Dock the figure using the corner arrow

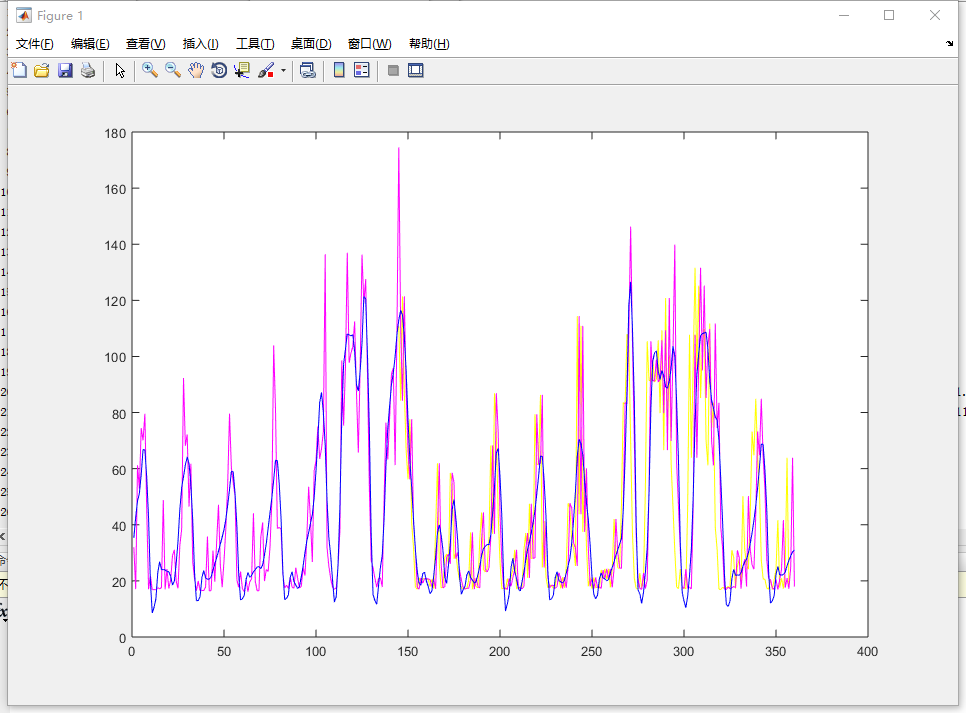click(x=949, y=43)
